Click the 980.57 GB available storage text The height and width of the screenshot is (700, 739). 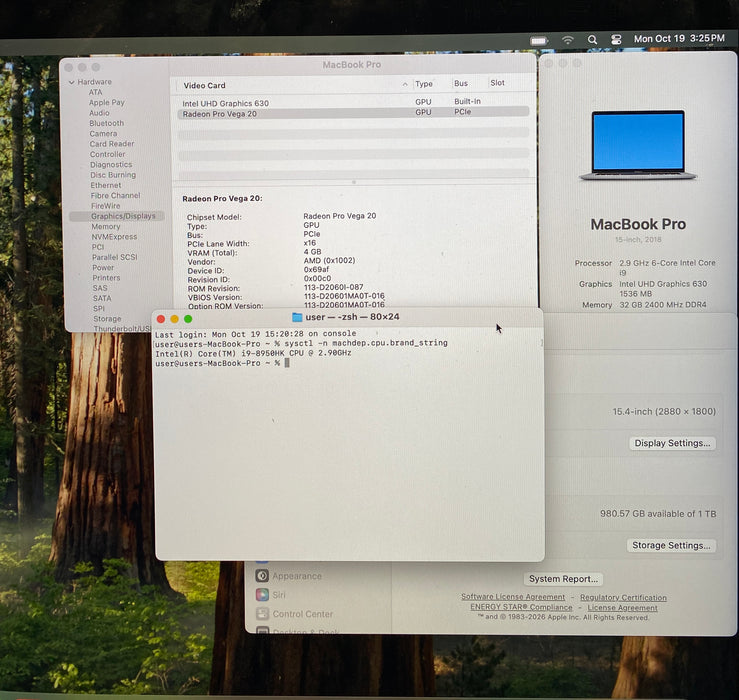click(x=658, y=513)
